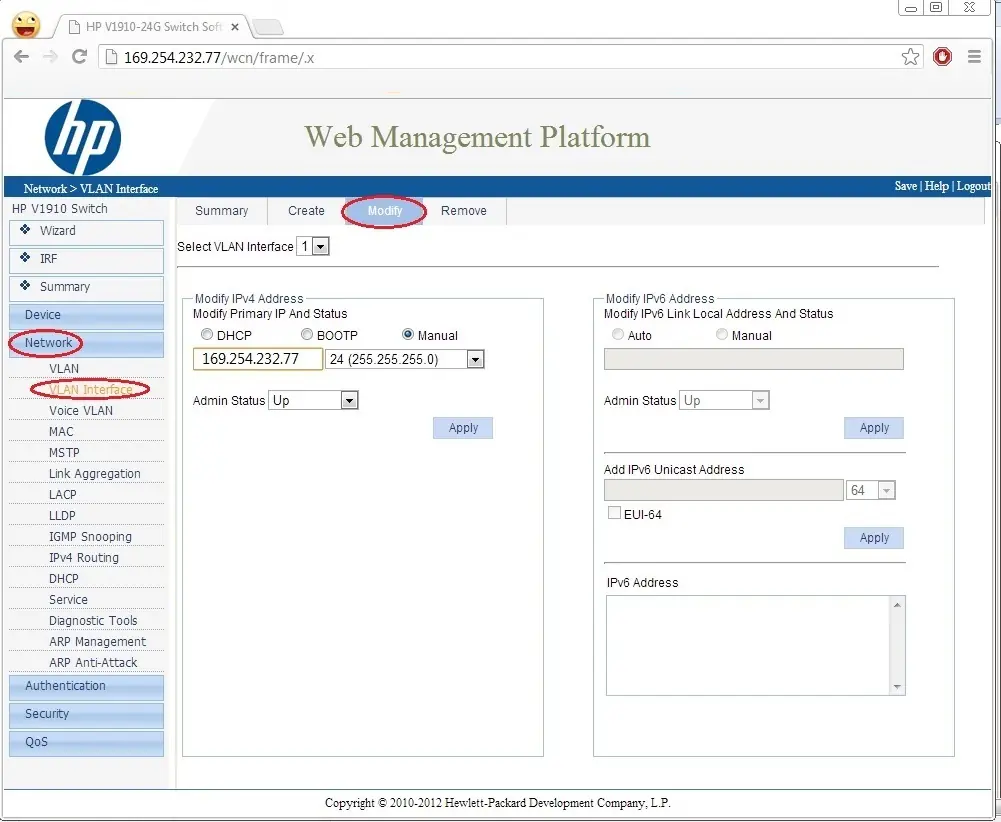Open the ARP Management submenu item
Screen dimensions: 1001x822
point(97,642)
